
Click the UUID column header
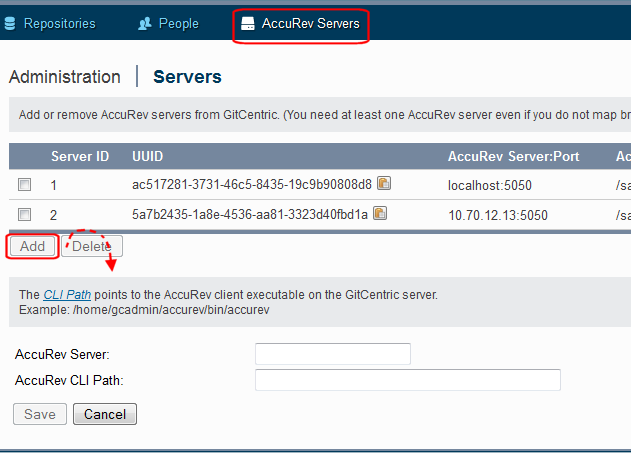click(148, 157)
